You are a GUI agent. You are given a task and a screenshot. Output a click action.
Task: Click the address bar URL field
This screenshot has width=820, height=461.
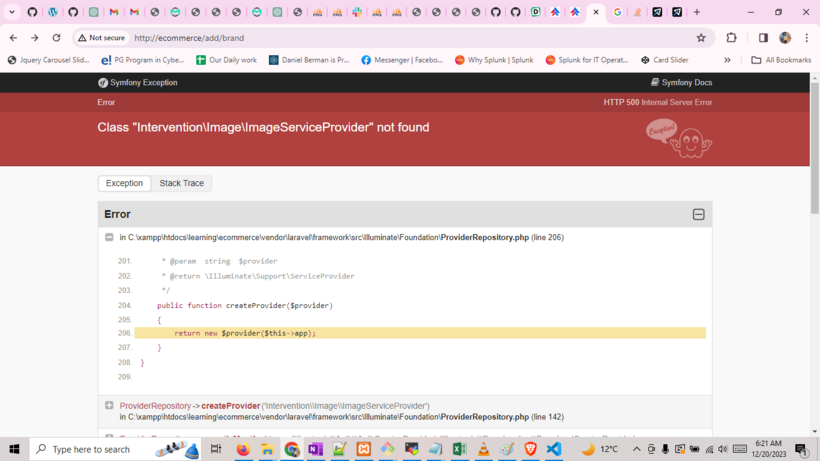400,38
